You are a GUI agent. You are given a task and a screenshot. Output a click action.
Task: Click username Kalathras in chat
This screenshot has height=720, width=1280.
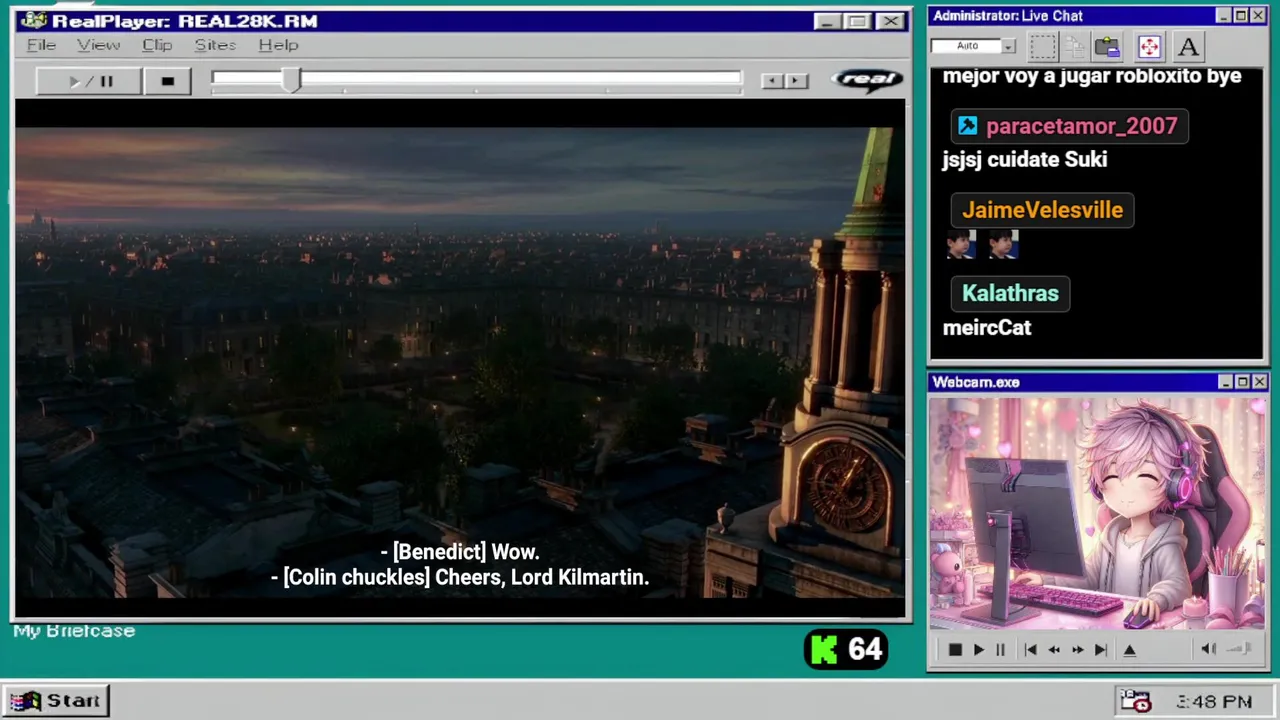pyautogui.click(x=1010, y=293)
